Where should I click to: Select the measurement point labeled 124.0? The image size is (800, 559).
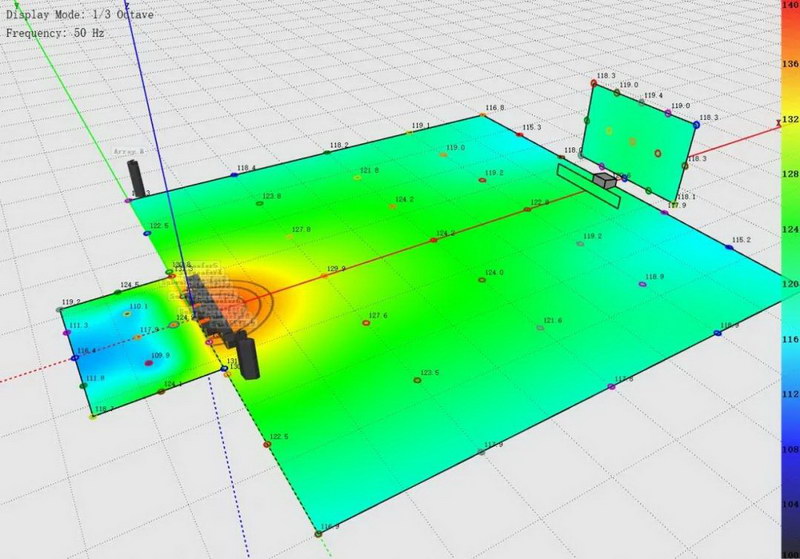point(481,280)
